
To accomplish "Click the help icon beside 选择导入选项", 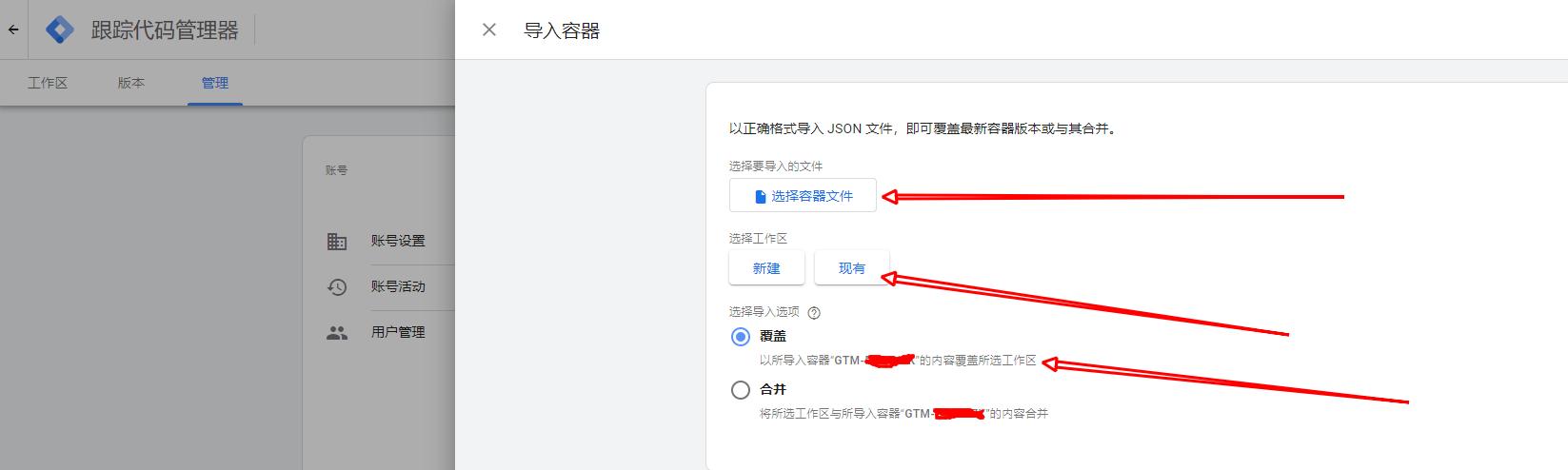I will click(x=814, y=312).
